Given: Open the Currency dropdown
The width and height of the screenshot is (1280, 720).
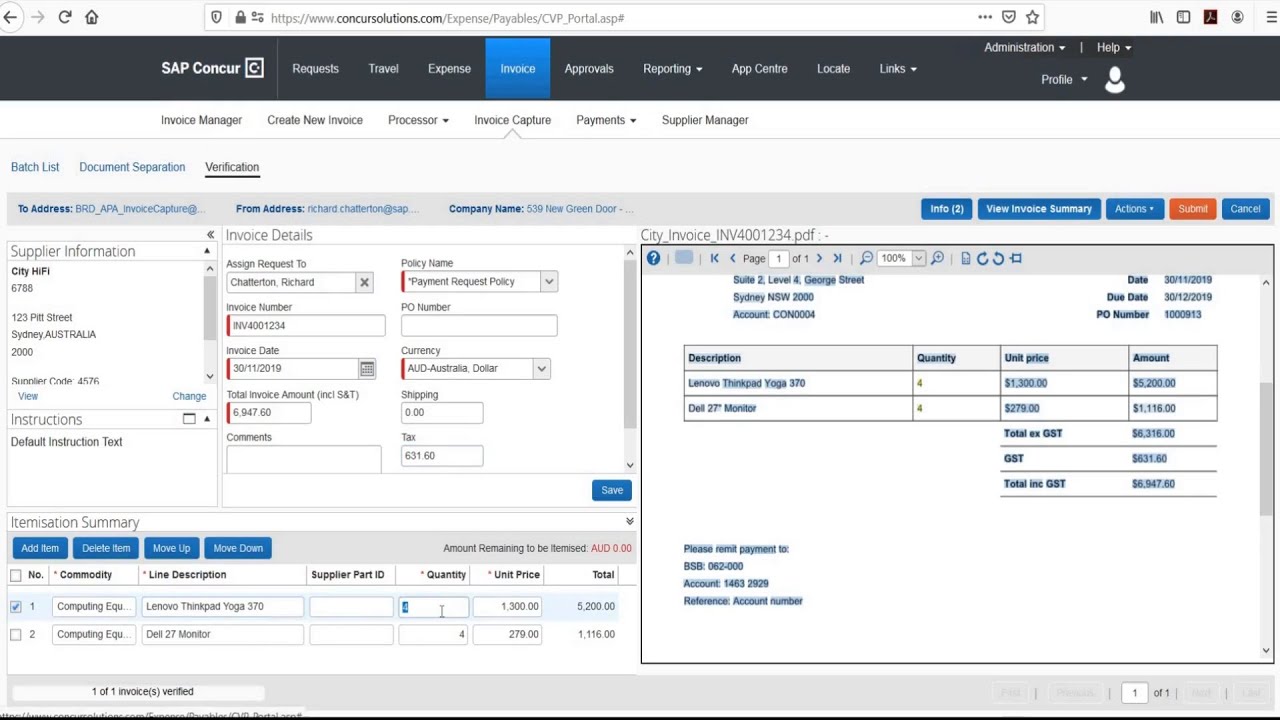Looking at the screenshot, I should pos(541,368).
